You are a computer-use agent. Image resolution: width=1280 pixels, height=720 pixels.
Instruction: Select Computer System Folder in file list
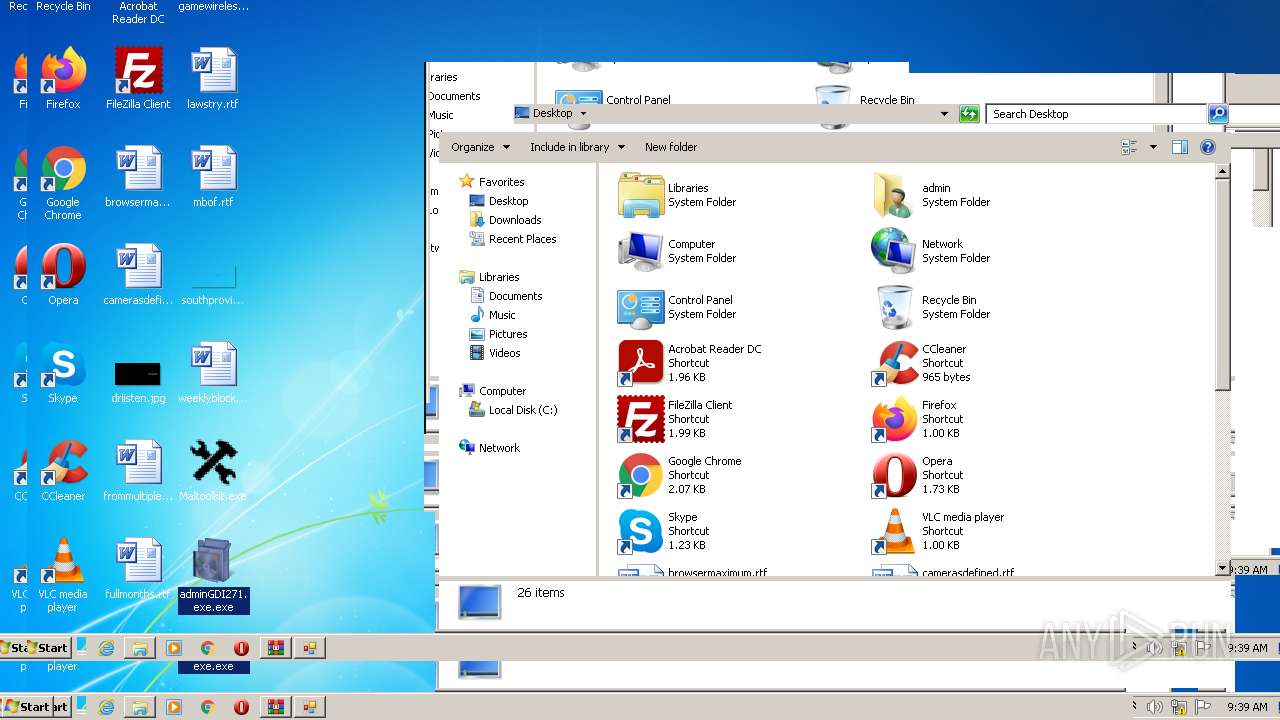[677, 251]
